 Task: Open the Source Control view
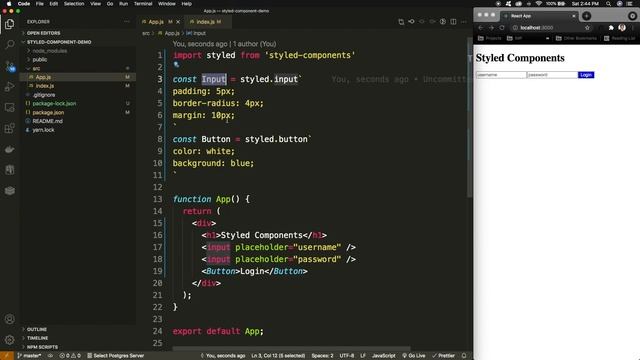[9, 66]
